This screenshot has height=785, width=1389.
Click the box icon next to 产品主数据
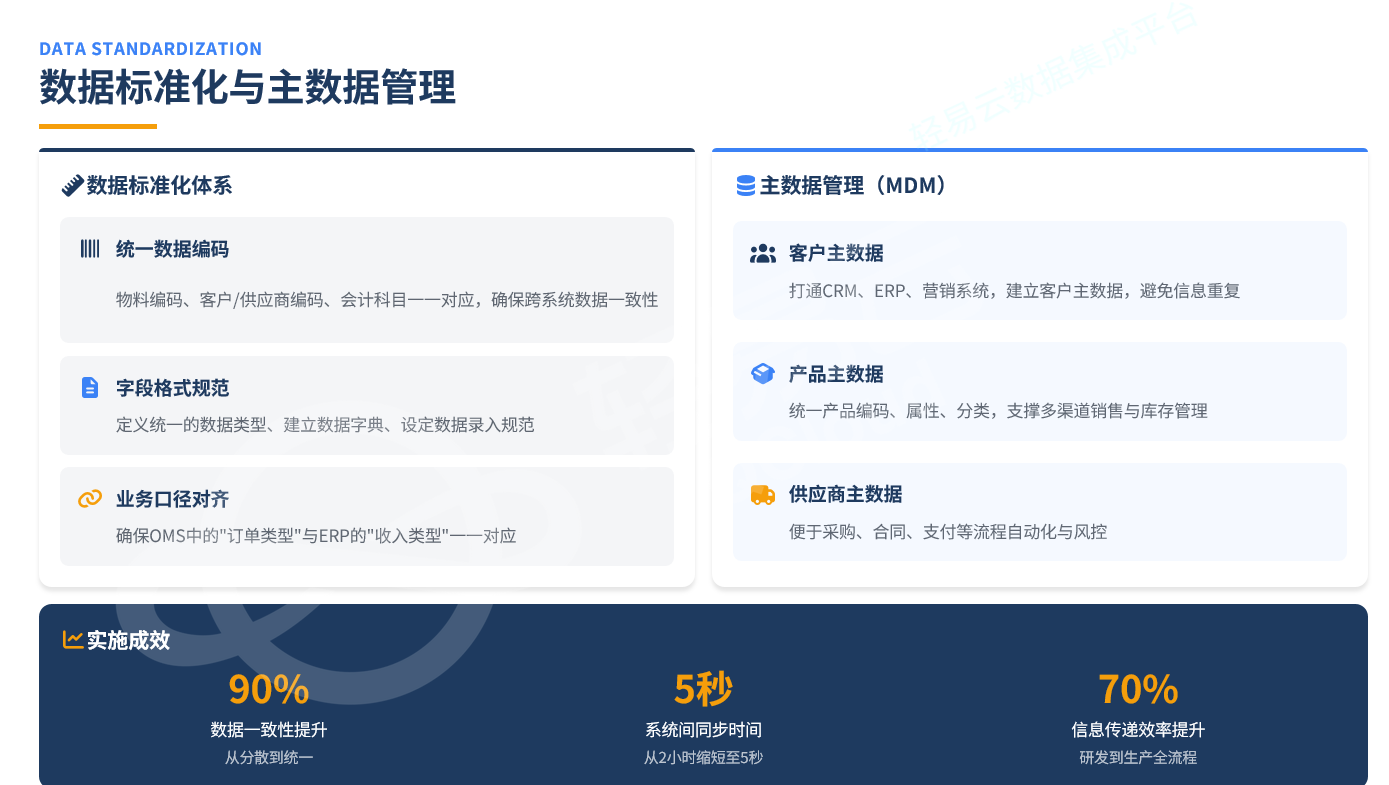click(763, 374)
